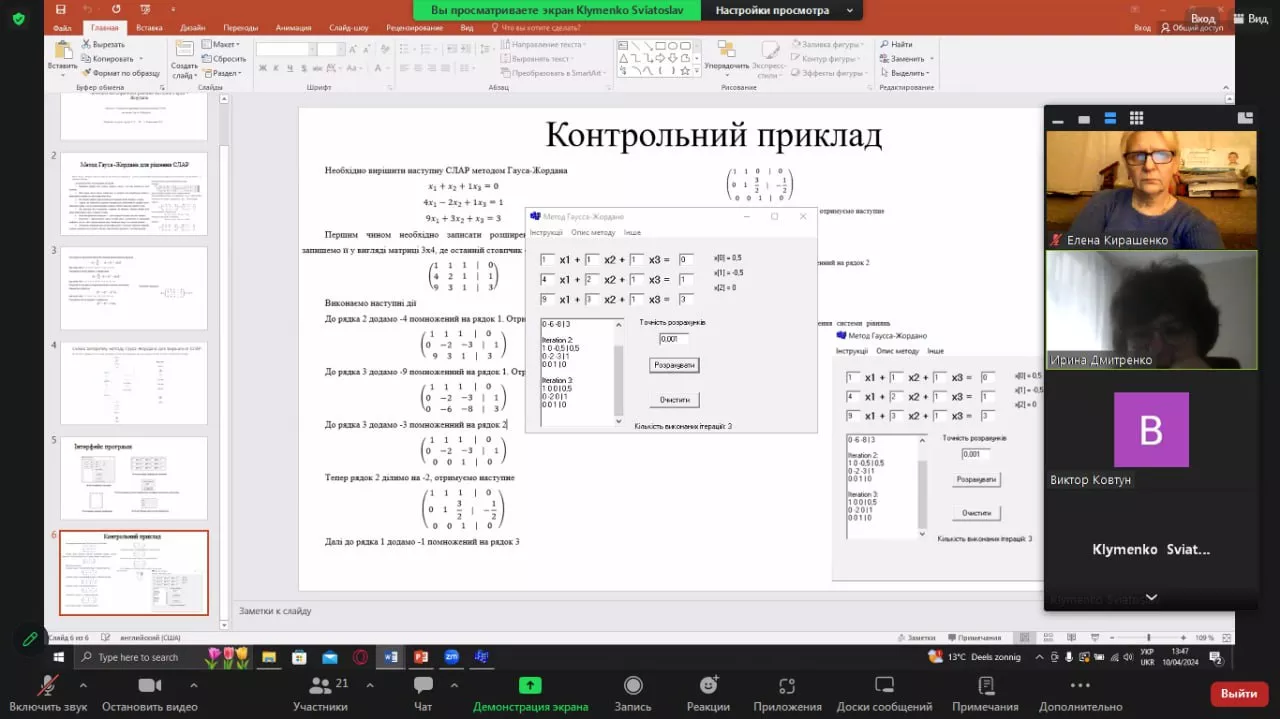This screenshot has width=1280, height=719.
Task: Start recording with the Запись icon
Action: click(632, 685)
